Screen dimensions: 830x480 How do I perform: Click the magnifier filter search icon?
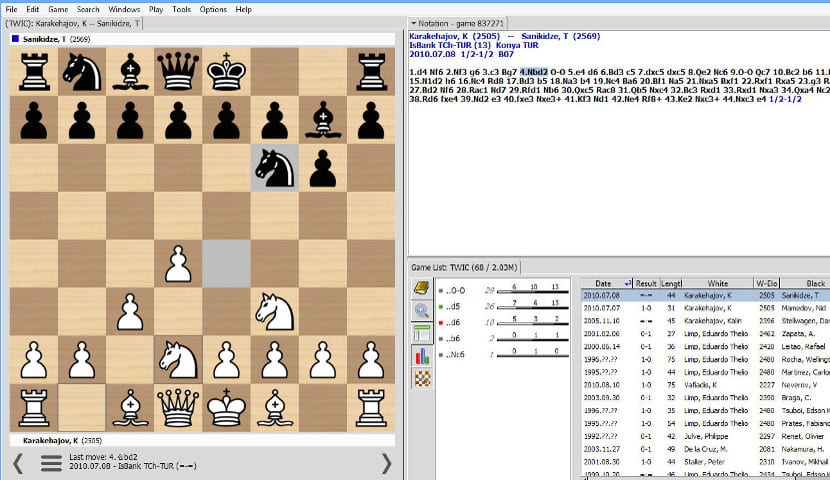pos(422,311)
